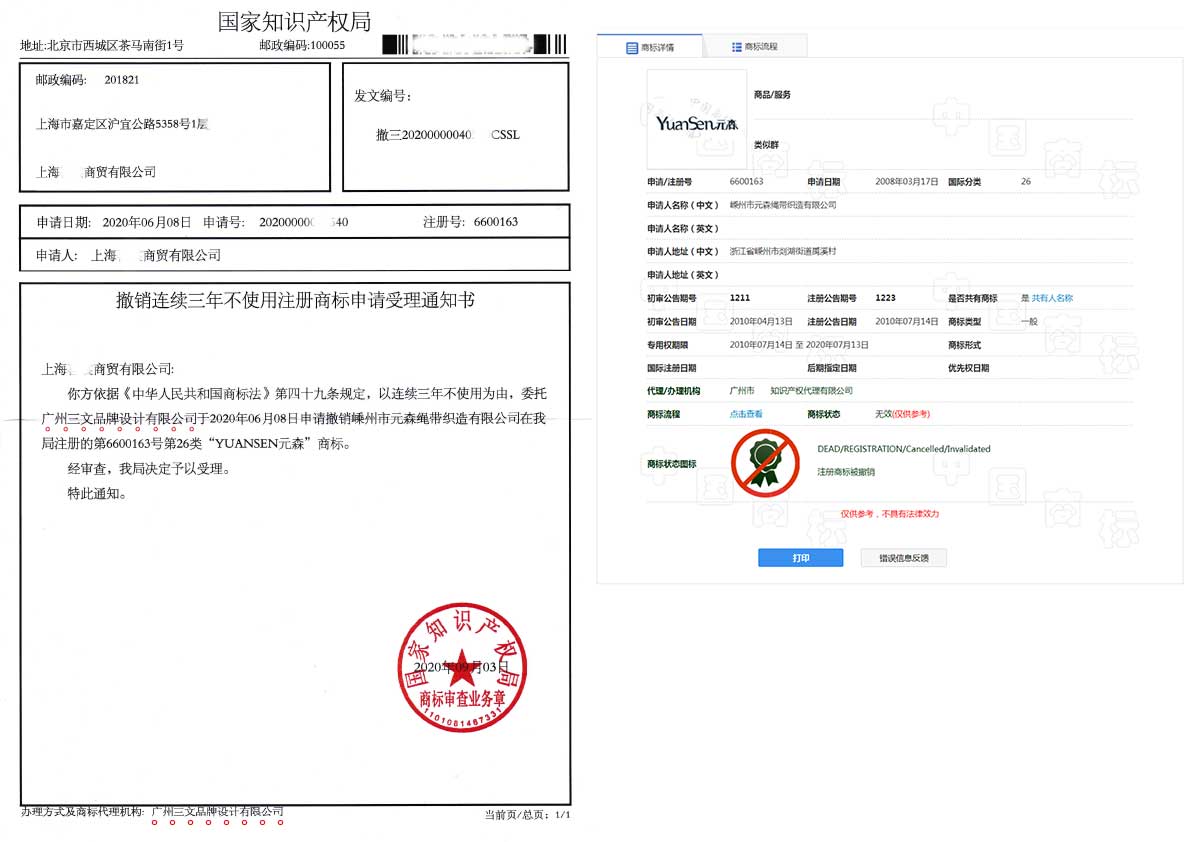Select 初审公告日期 value 2010年04月13日
Image resolution: width=1200 pixels, height=842 pixels.
point(761,321)
